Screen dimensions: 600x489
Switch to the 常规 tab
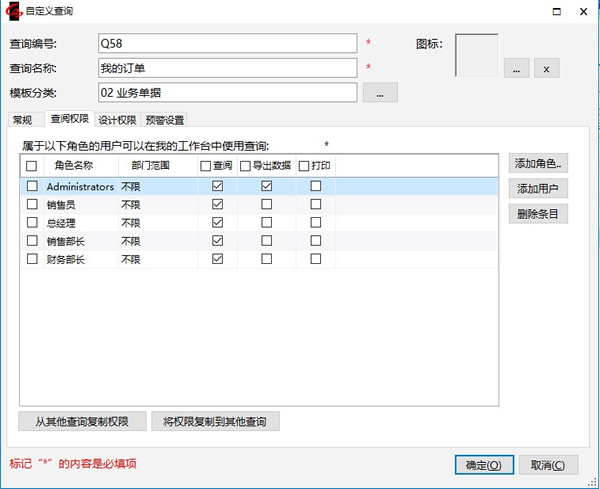(x=21, y=120)
